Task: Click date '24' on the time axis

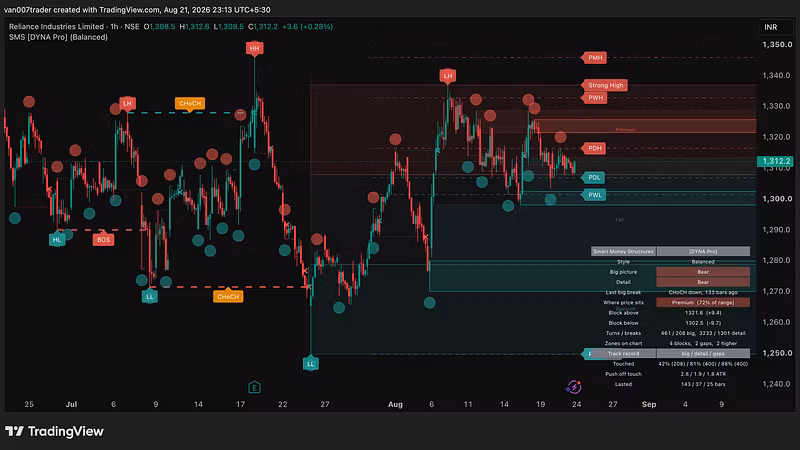Action: click(x=577, y=405)
